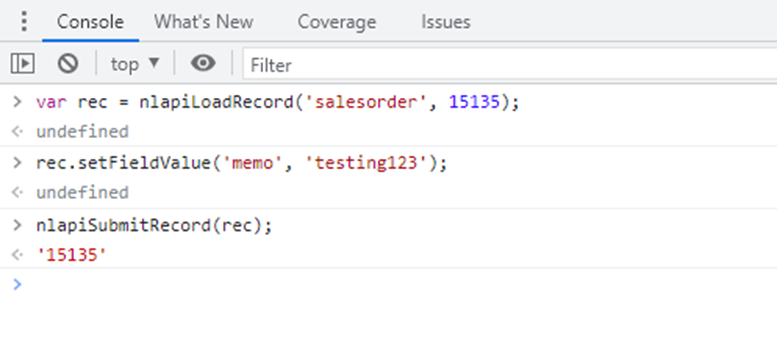This screenshot has width=777, height=364.
Task: Click the rec.setFieldValue command line
Action: (241, 163)
